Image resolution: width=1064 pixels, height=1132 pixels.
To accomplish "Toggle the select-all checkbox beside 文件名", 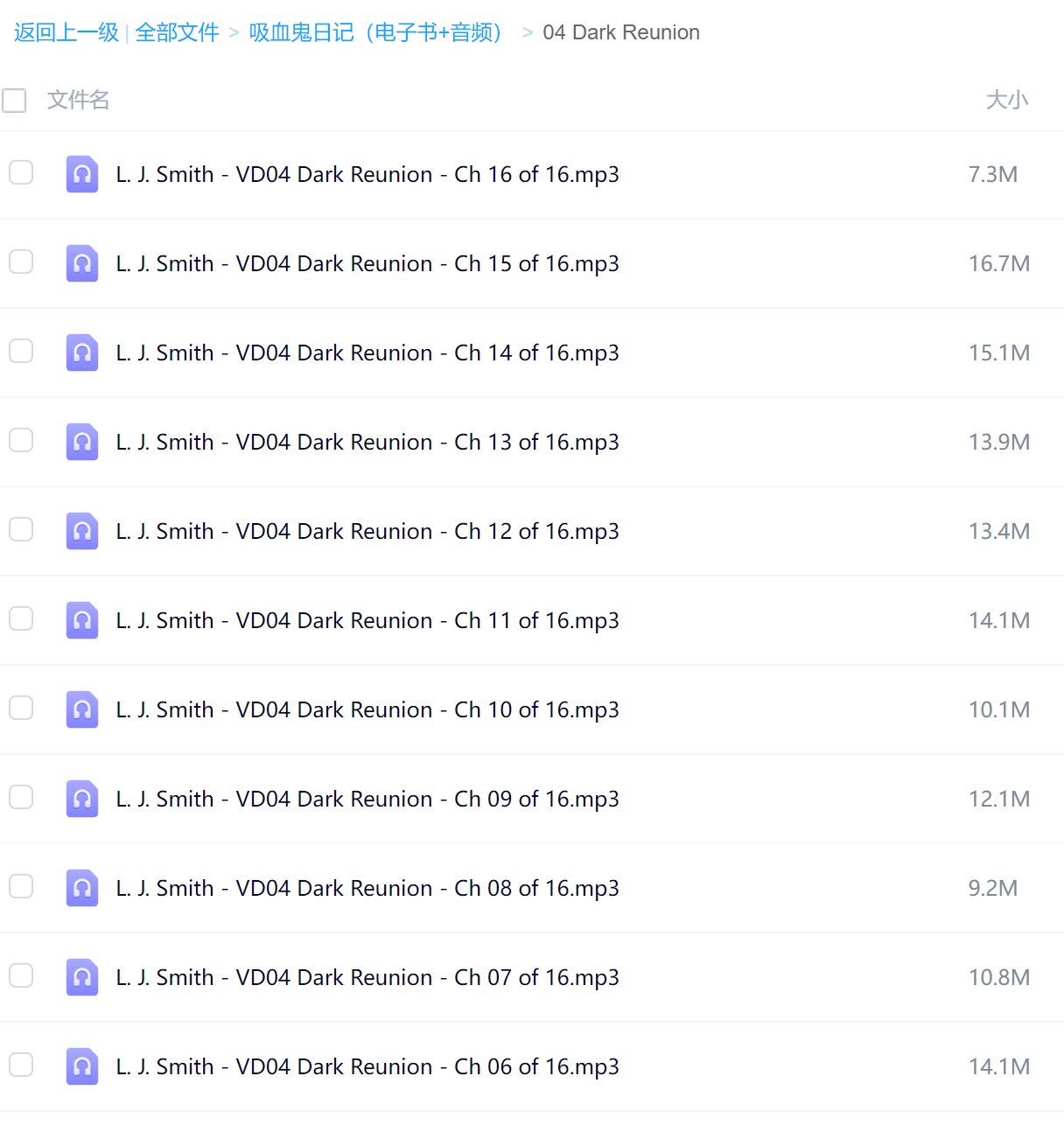I will coord(14,101).
